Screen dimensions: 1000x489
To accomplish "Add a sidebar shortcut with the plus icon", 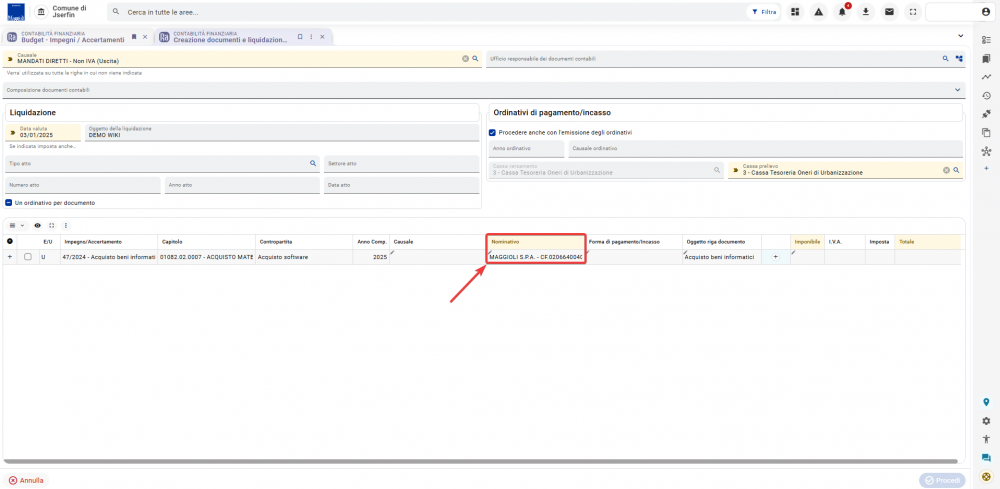I will coord(986,168).
